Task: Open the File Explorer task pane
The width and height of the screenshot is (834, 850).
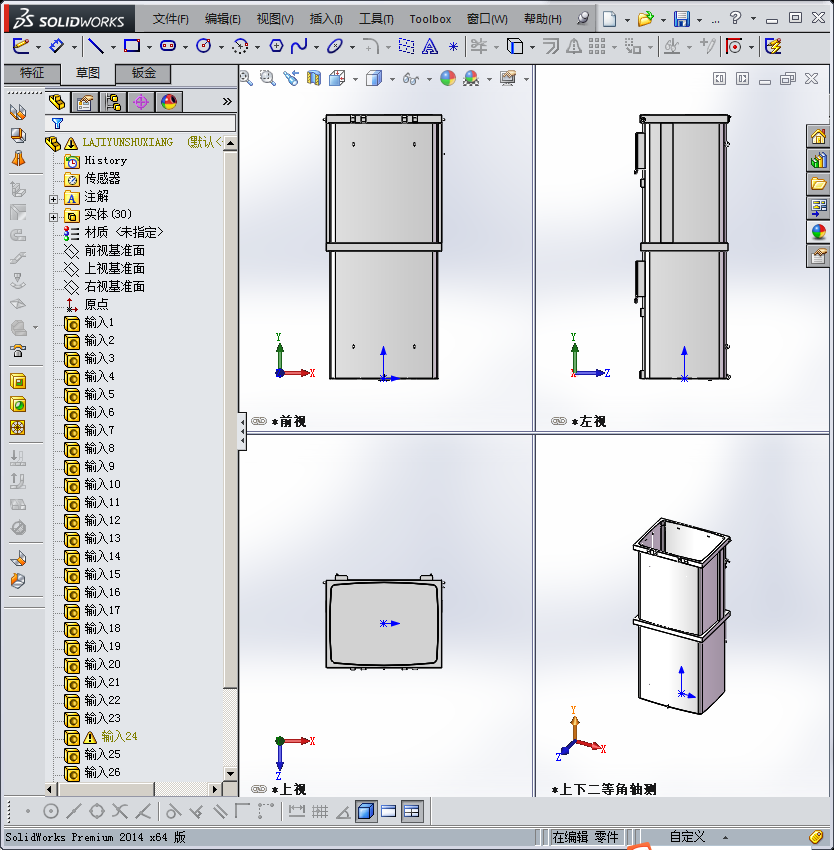Action: tap(819, 184)
